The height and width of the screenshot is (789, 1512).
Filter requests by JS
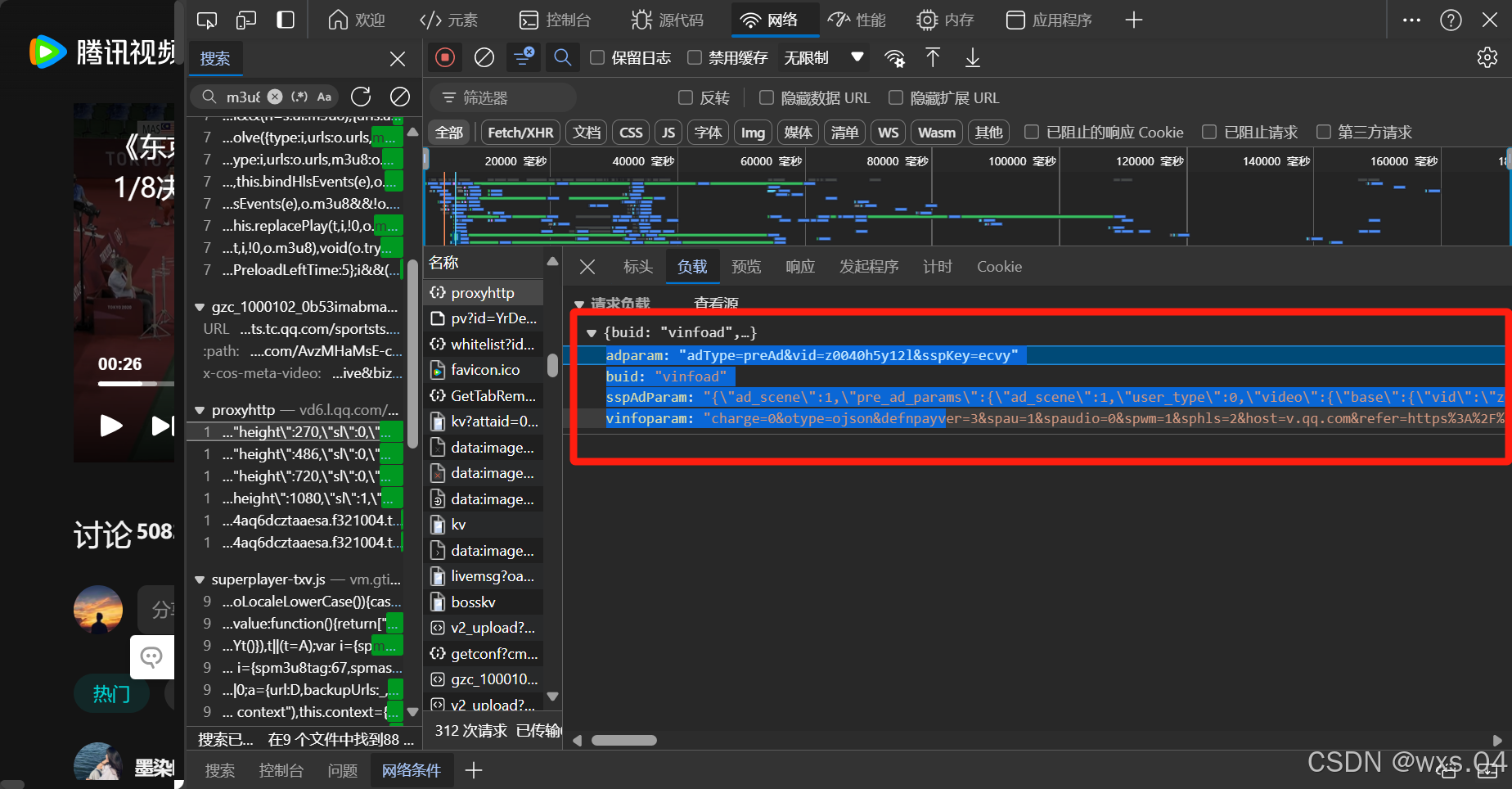[668, 132]
